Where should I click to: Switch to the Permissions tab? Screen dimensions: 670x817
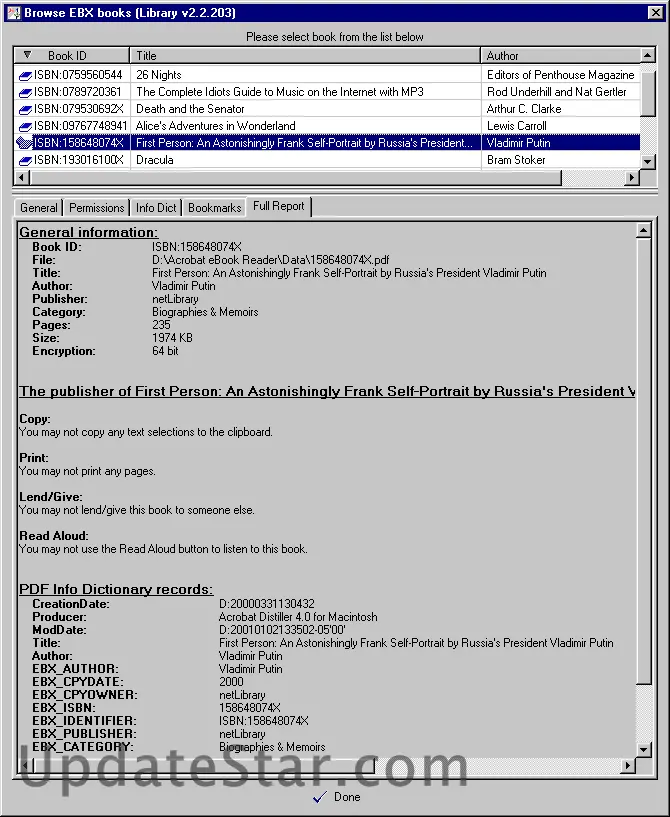click(96, 208)
